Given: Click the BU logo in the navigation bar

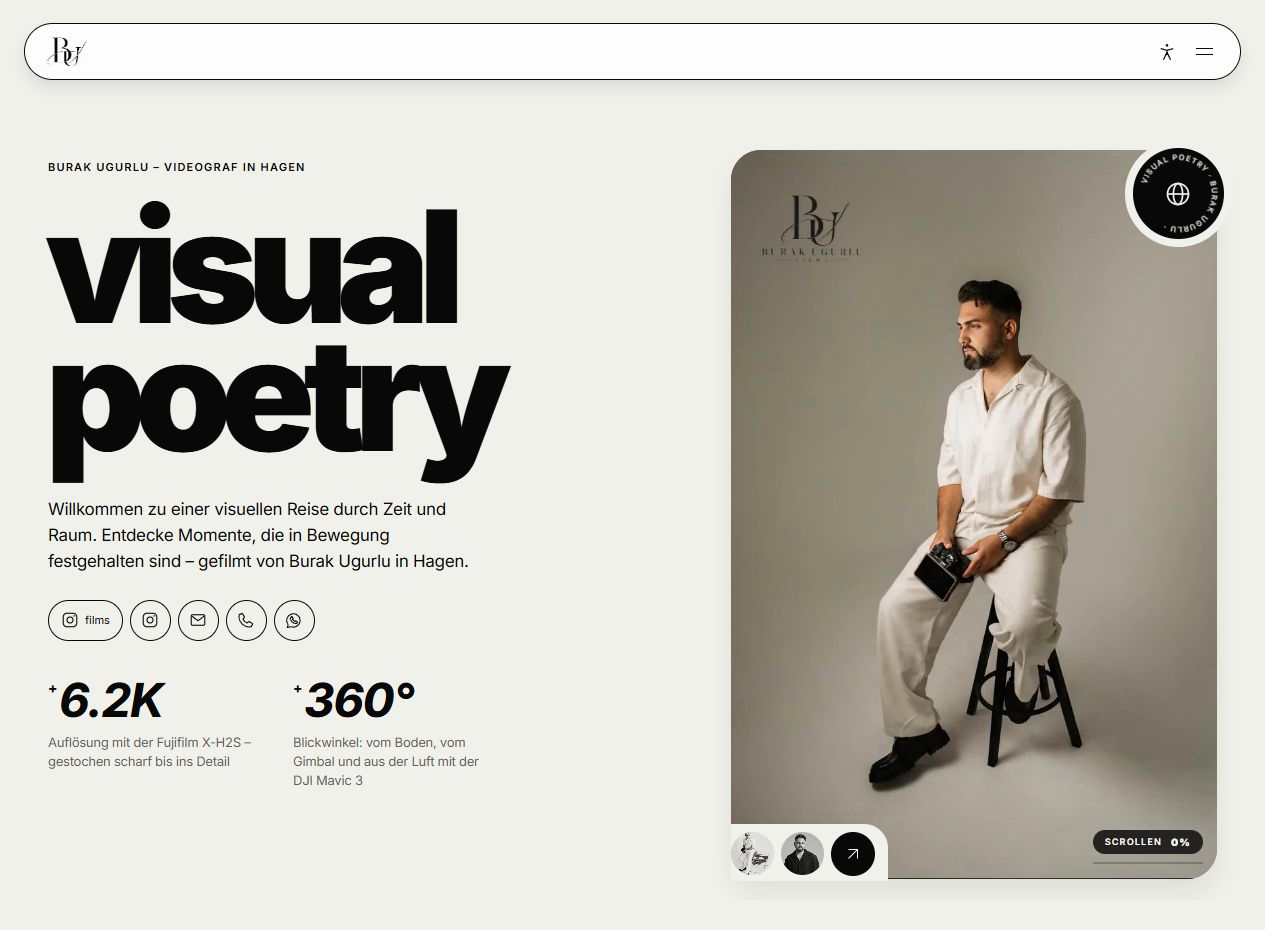Looking at the screenshot, I should tap(68, 51).
